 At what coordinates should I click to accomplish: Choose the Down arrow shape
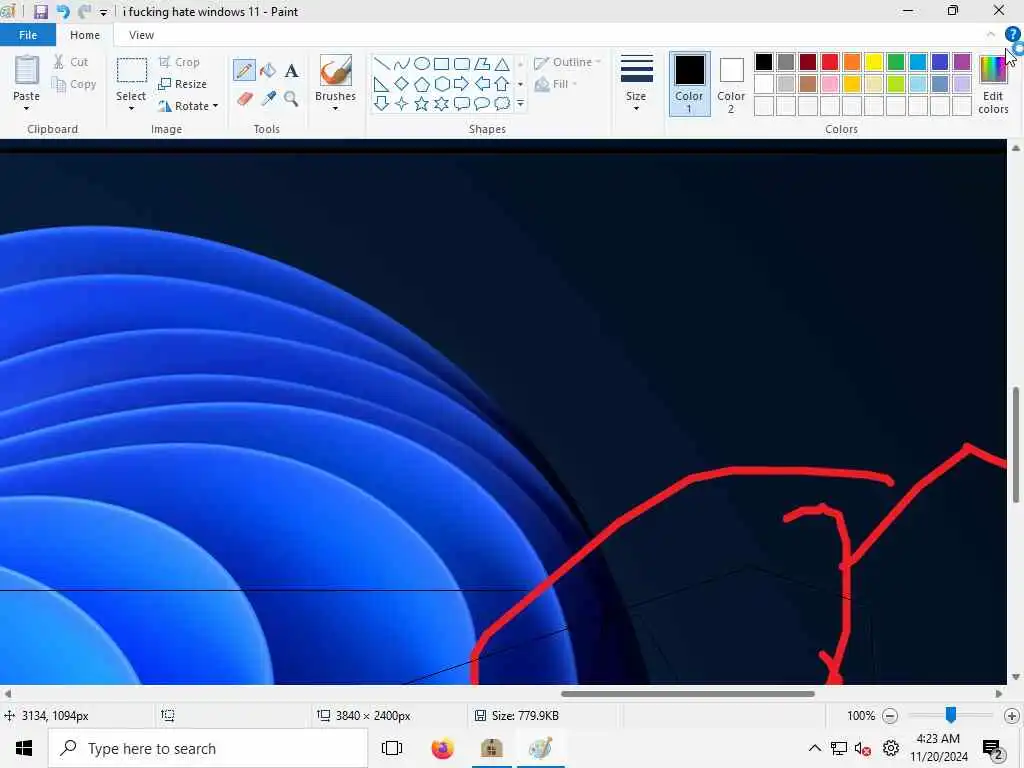pyautogui.click(x=382, y=103)
